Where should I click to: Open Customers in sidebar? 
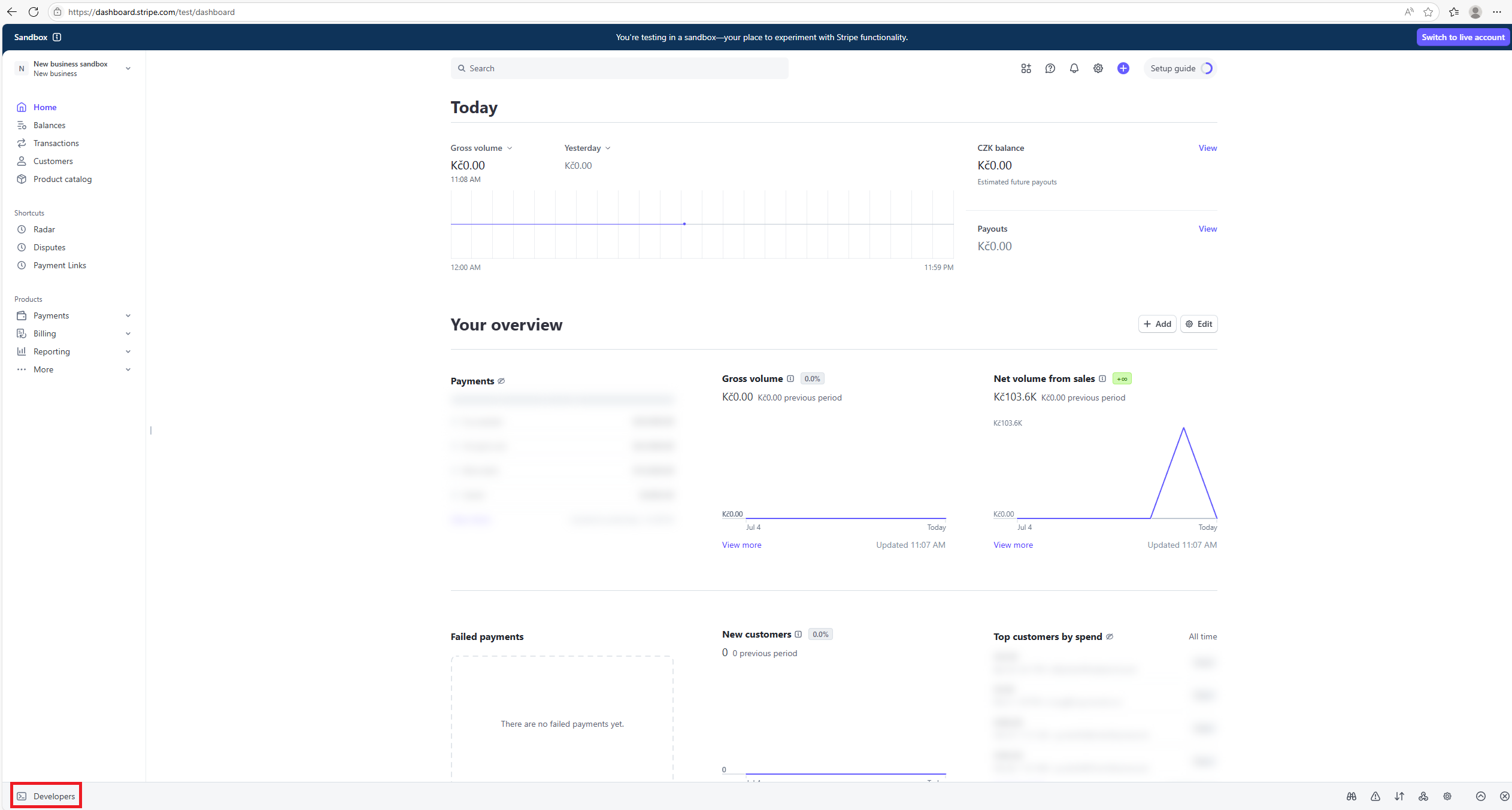click(x=53, y=161)
